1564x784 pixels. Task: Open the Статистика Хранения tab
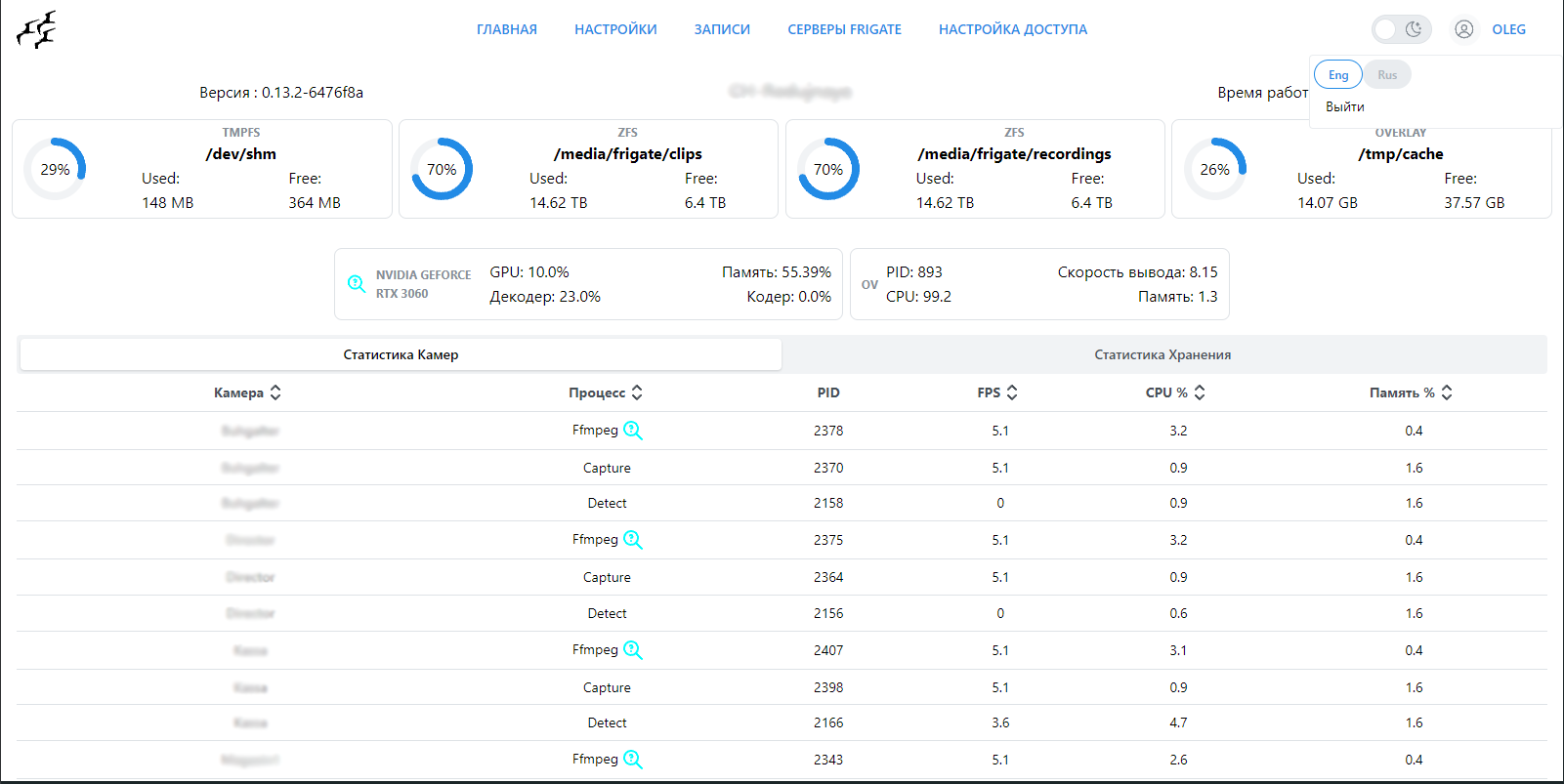(1162, 354)
